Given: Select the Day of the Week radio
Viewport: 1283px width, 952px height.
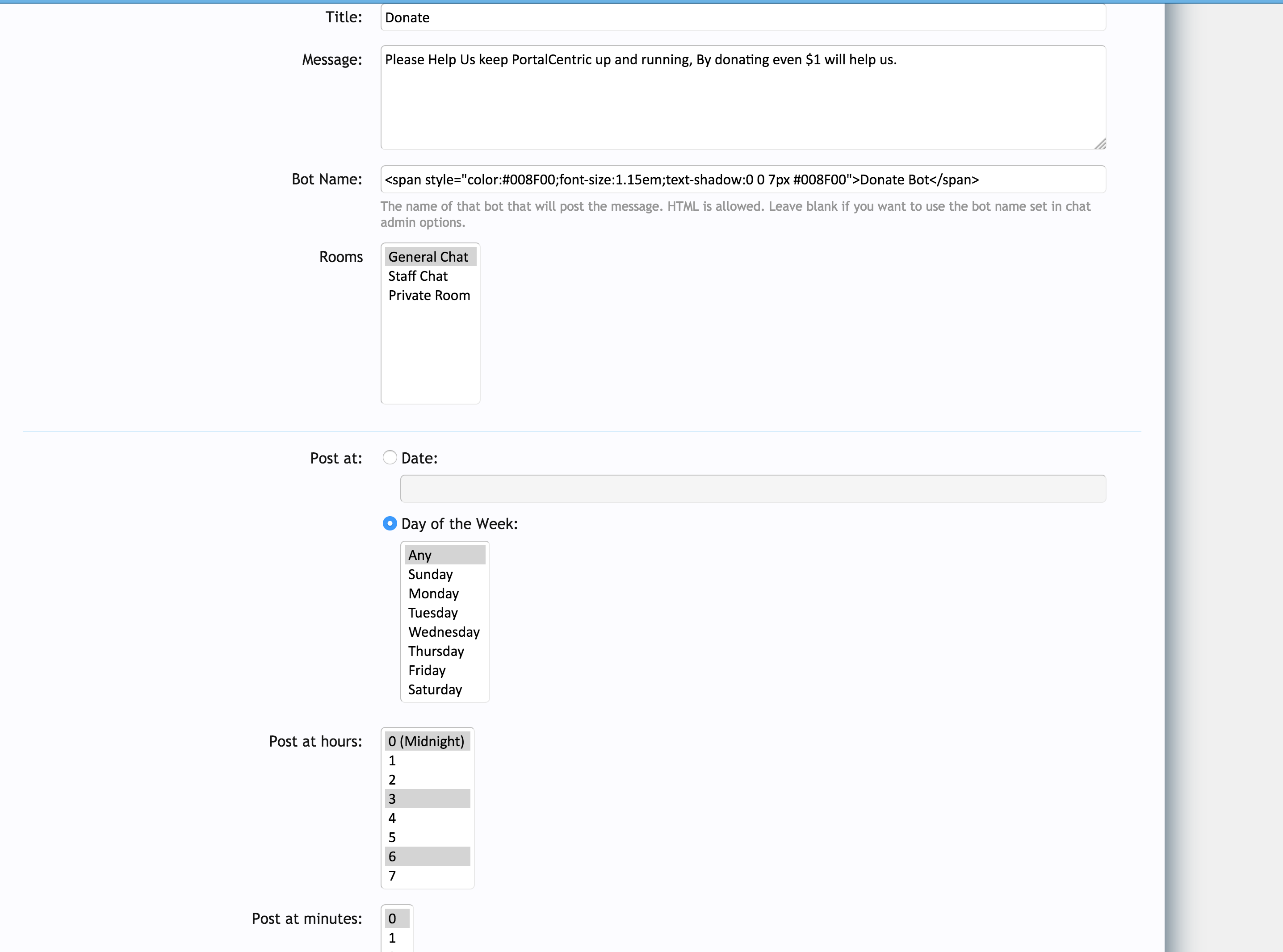Looking at the screenshot, I should 390,523.
